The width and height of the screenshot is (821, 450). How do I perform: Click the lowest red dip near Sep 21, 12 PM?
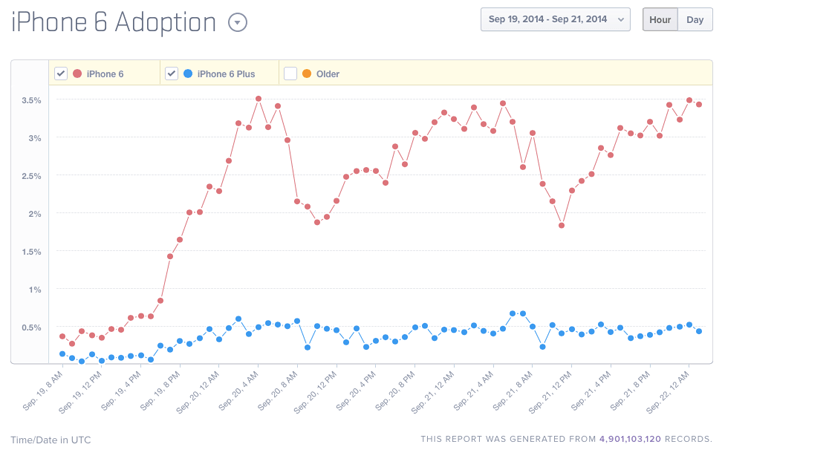coord(562,225)
